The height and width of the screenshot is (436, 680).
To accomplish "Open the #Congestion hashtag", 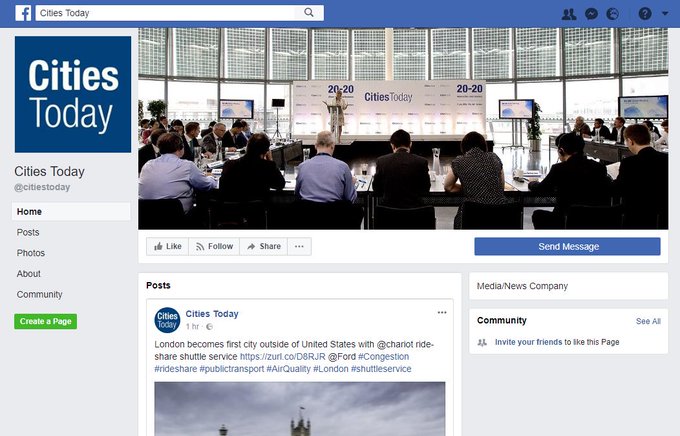I will pyautogui.click(x=383, y=357).
